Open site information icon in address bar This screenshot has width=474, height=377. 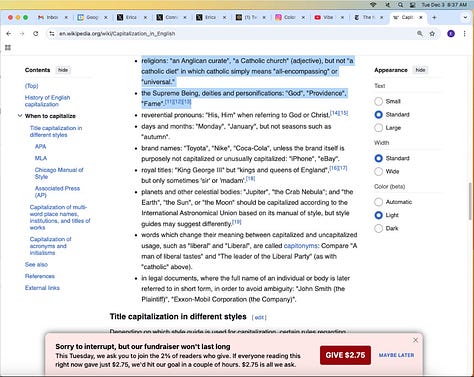click(52, 34)
